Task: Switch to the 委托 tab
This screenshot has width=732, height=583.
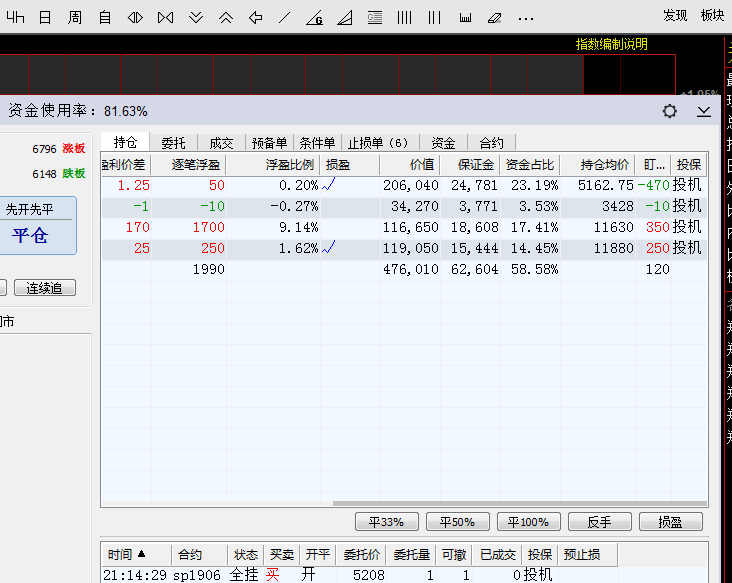Action: click(173, 143)
